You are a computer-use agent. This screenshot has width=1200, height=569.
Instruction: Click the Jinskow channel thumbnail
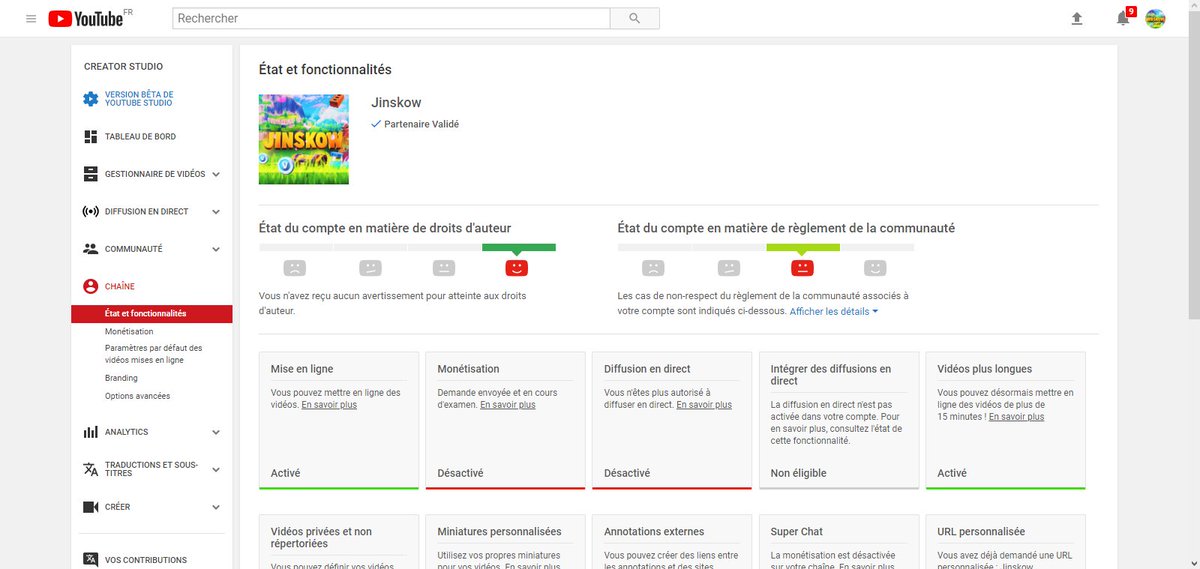[304, 139]
